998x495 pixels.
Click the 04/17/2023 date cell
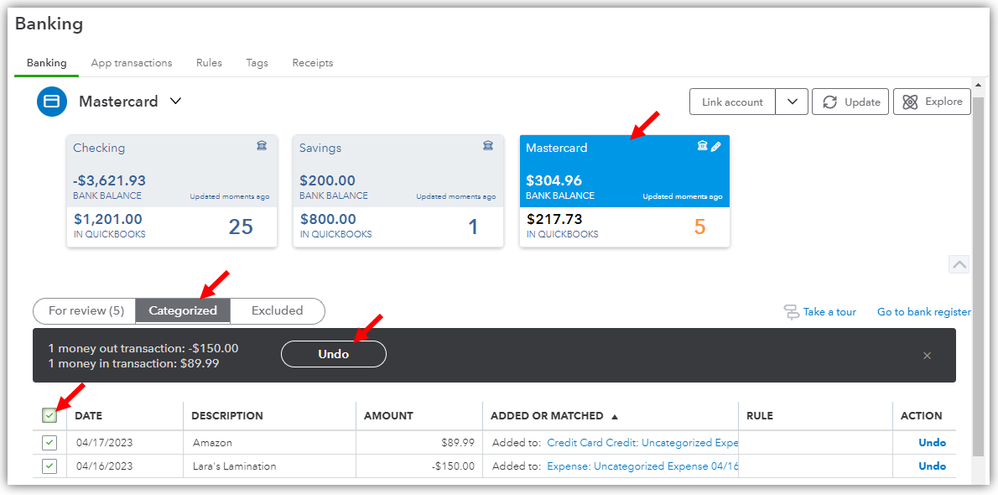[104, 443]
